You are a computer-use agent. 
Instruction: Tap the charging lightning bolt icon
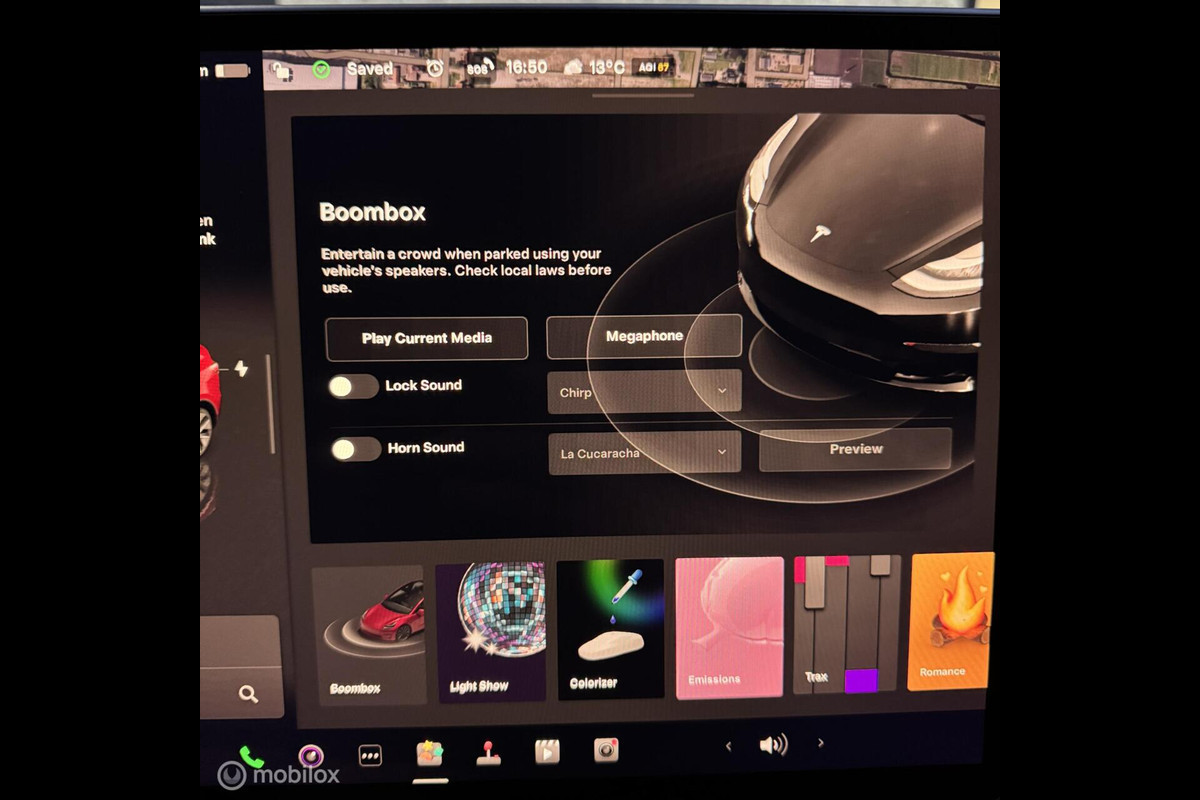point(241,369)
